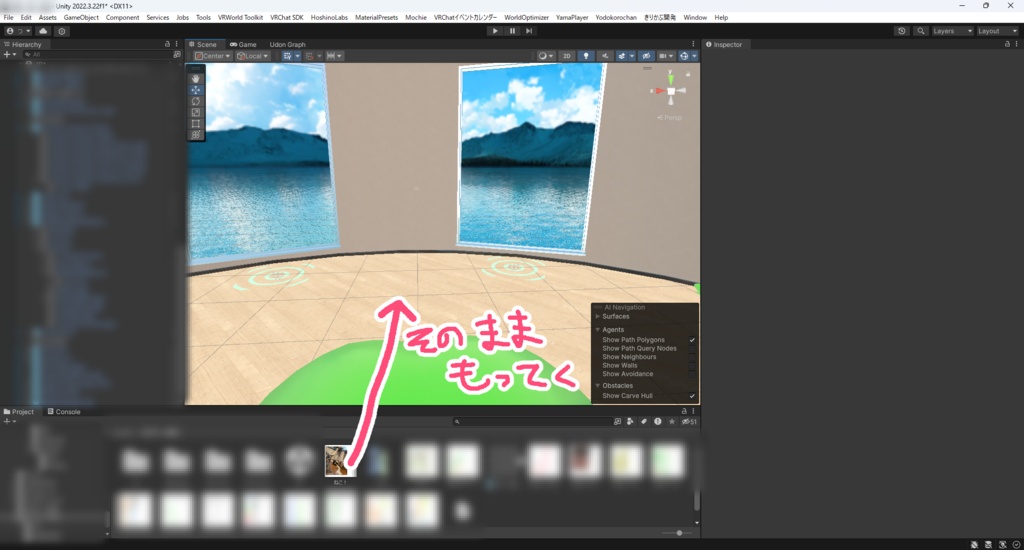The image size is (1024, 550).
Task: Uncheck Show Path Polygons
Action: click(x=692, y=340)
